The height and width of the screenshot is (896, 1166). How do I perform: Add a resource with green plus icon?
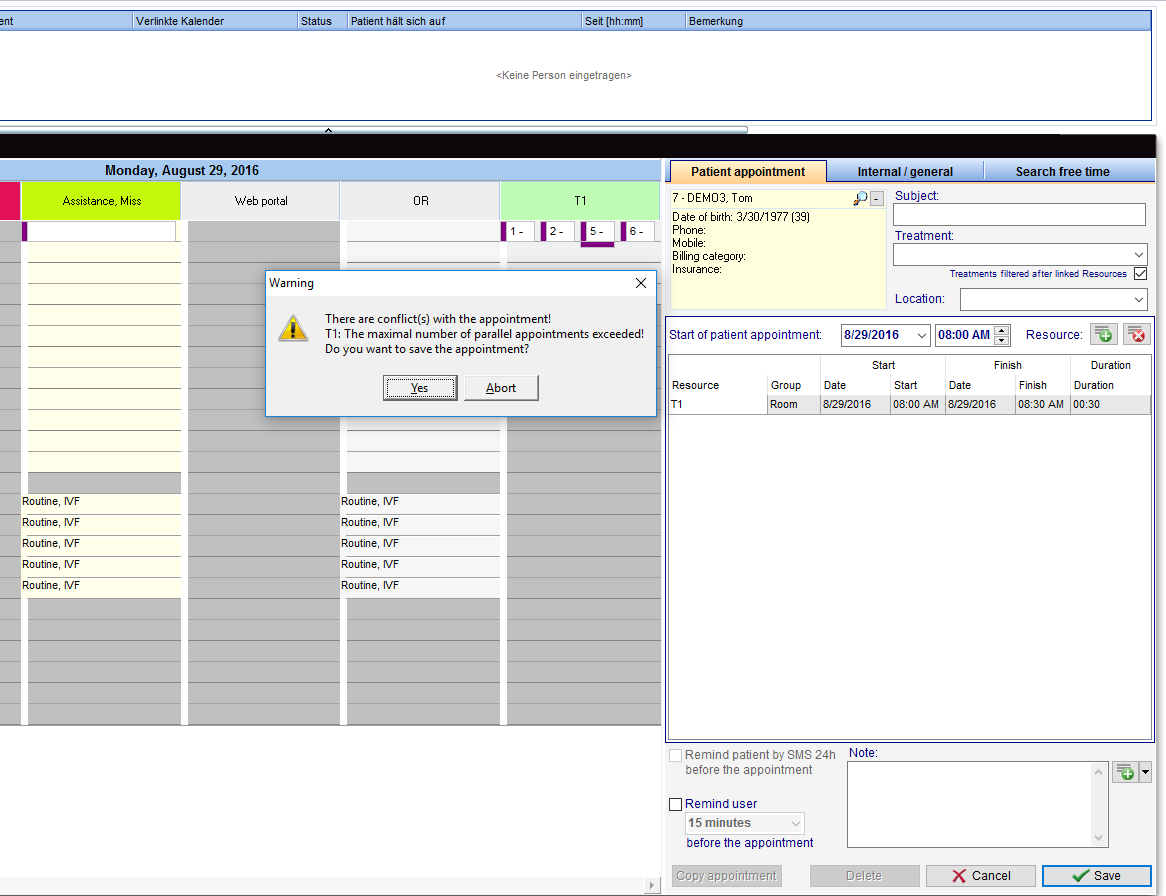click(x=1104, y=335)
